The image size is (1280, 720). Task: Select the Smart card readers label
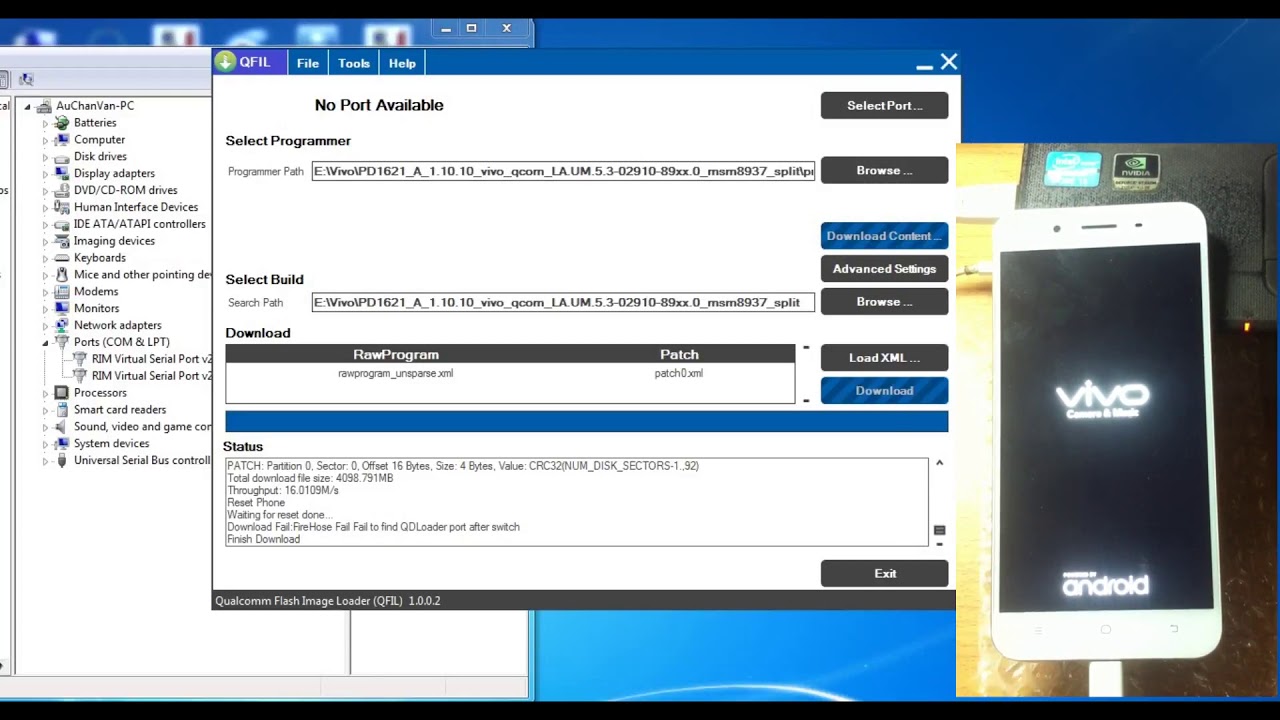coord(120,410)
